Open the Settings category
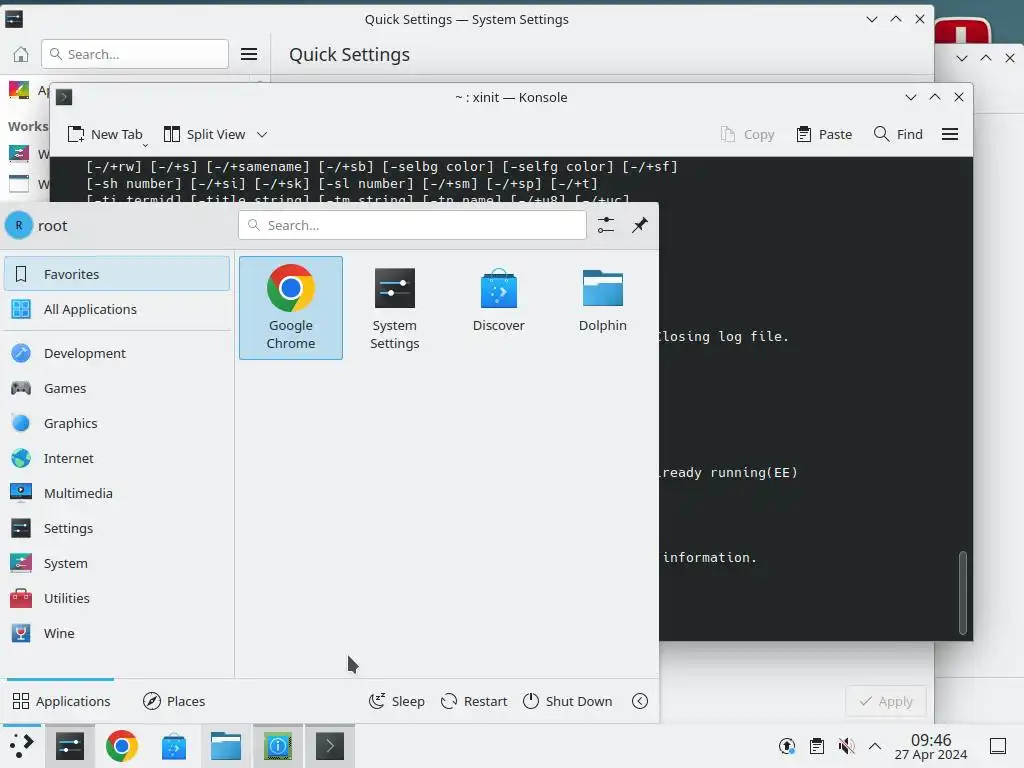The image size is (1024, 768). [117, 528]
